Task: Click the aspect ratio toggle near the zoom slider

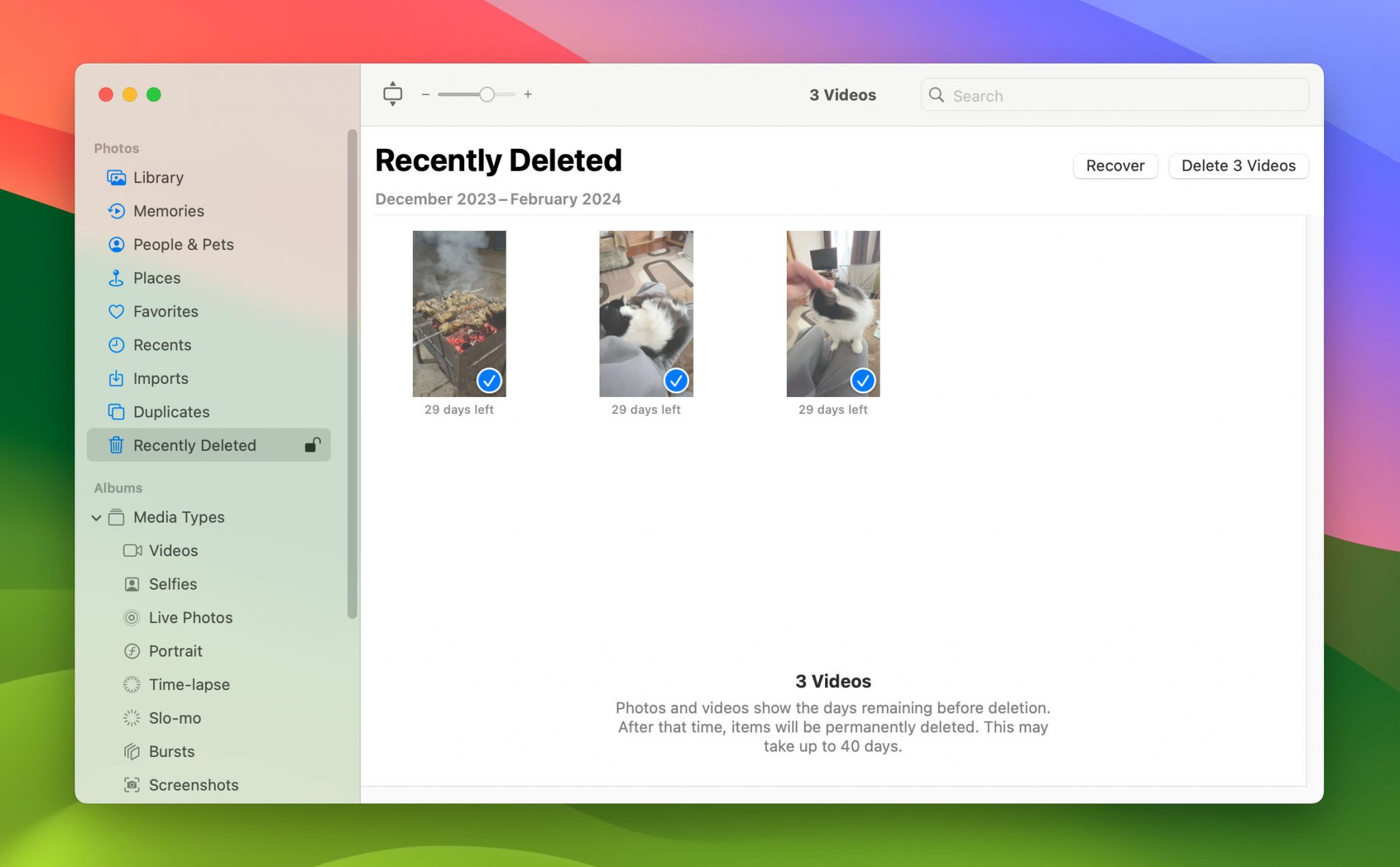Action: pos(393,94)
